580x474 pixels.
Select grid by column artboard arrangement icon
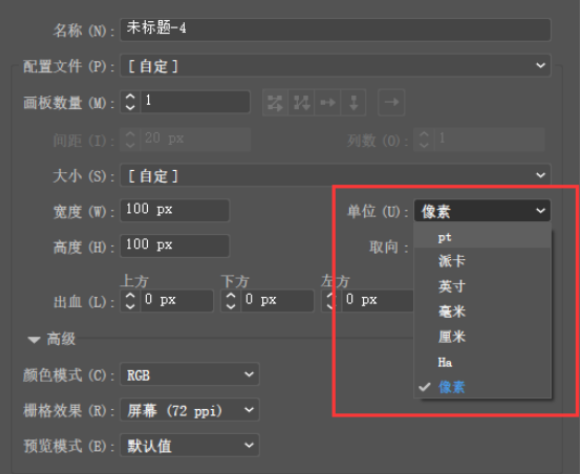(x=301, y=102)
